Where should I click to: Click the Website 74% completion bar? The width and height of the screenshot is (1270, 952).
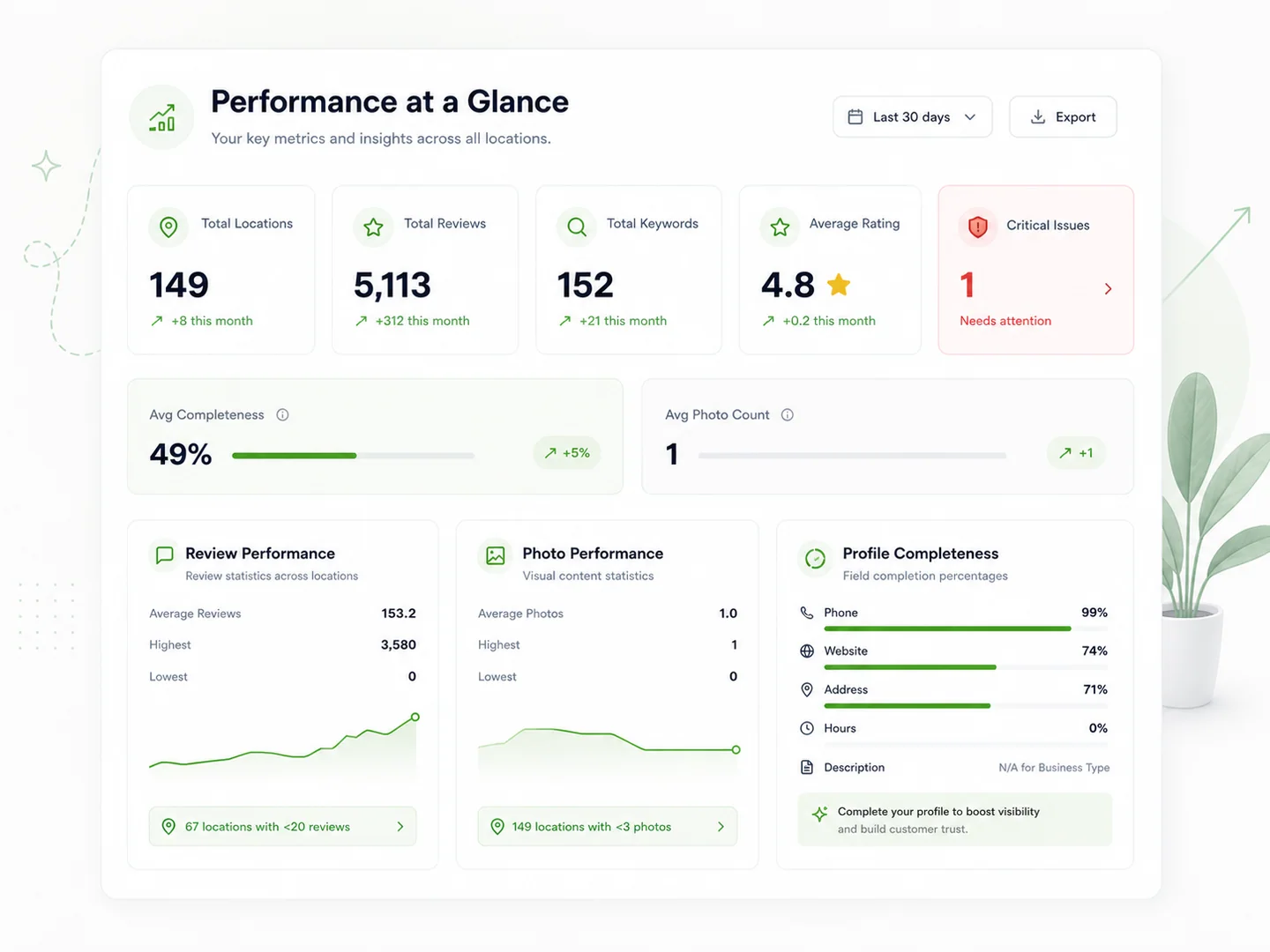pos(966,667)
